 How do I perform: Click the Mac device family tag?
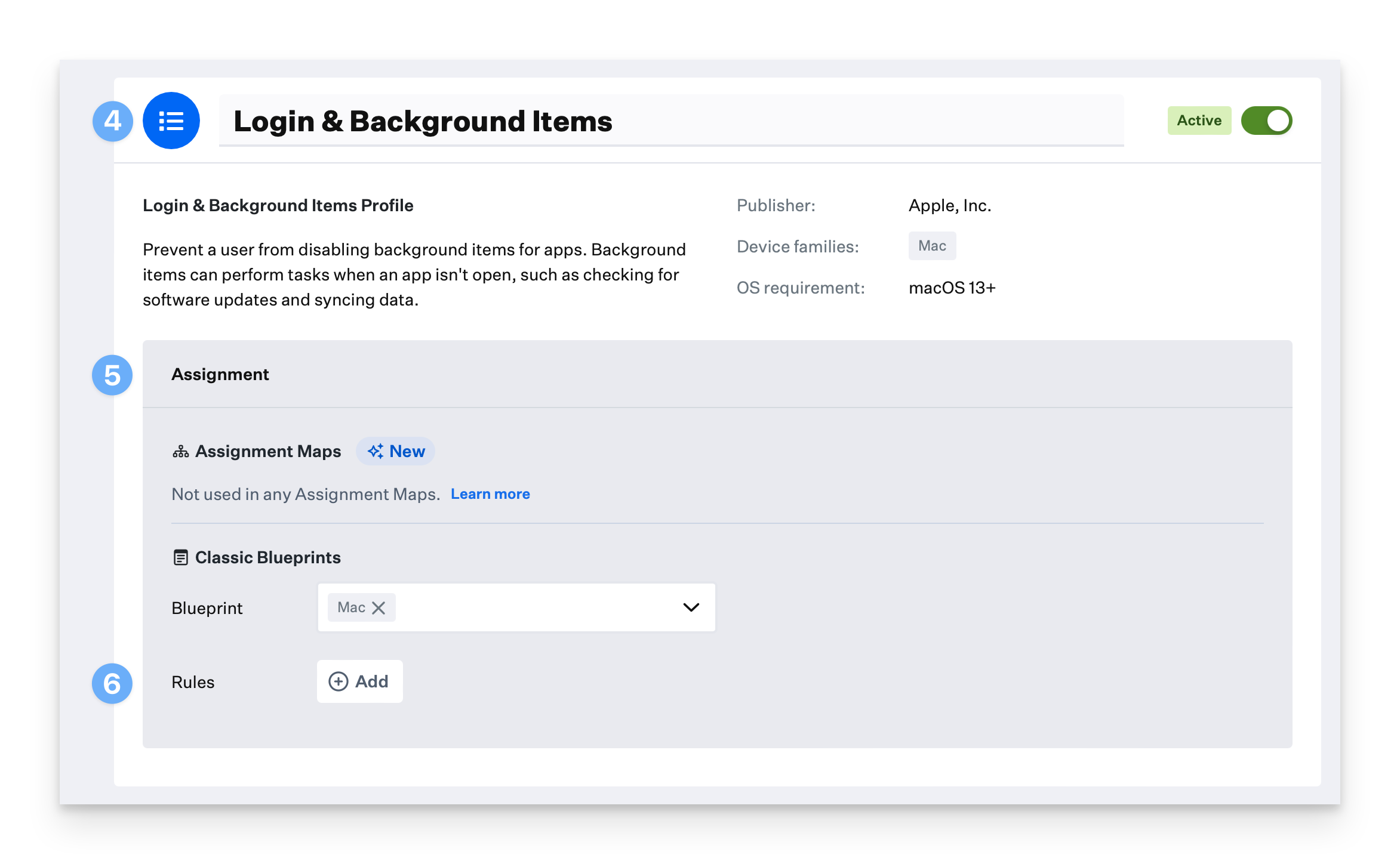click(x=932, y=246)
